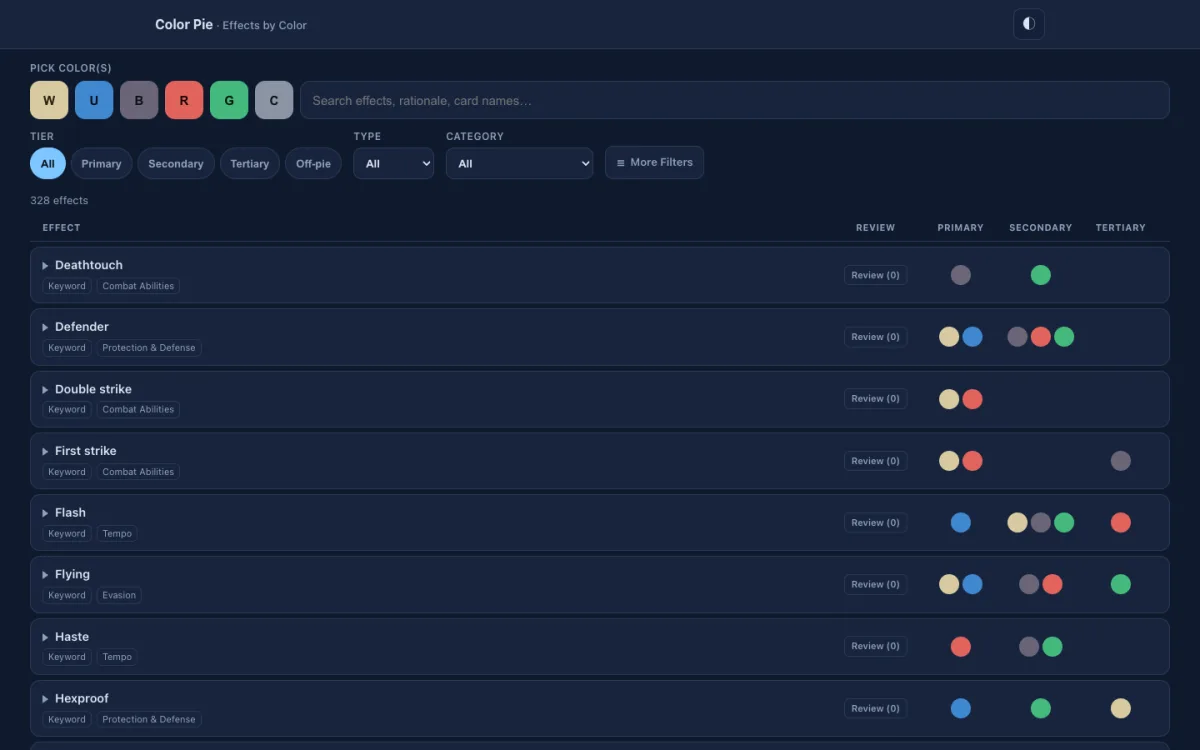This screenshot has height=750, width=1200.
Task: Click Review (0) for Double strike
Action: (876, 399)
